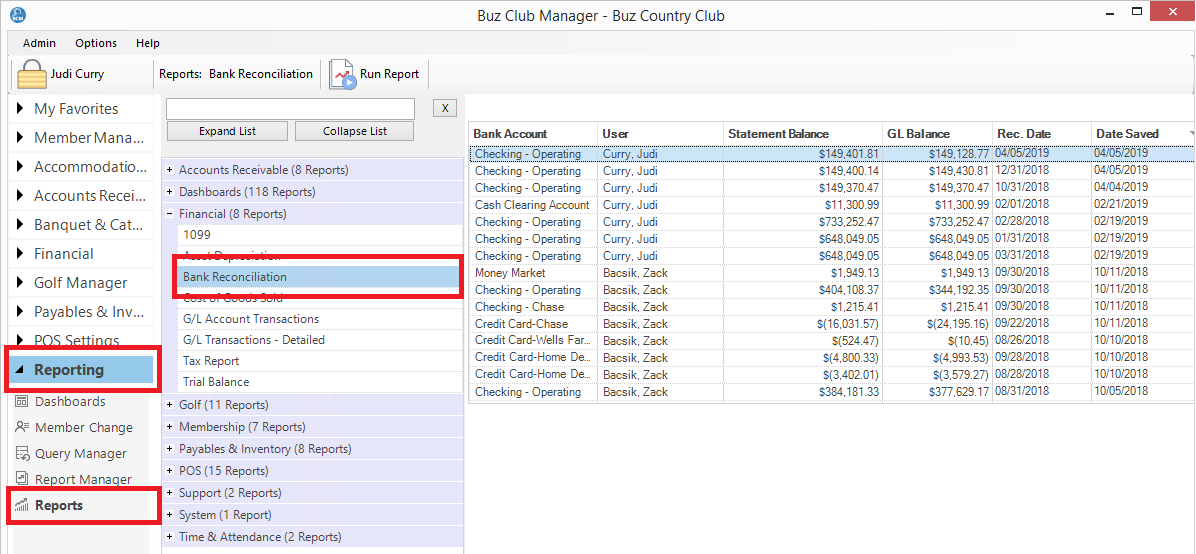
Task: Click the Reports bar chart icon
Action: pyautogui.click(x=22, y=506)
